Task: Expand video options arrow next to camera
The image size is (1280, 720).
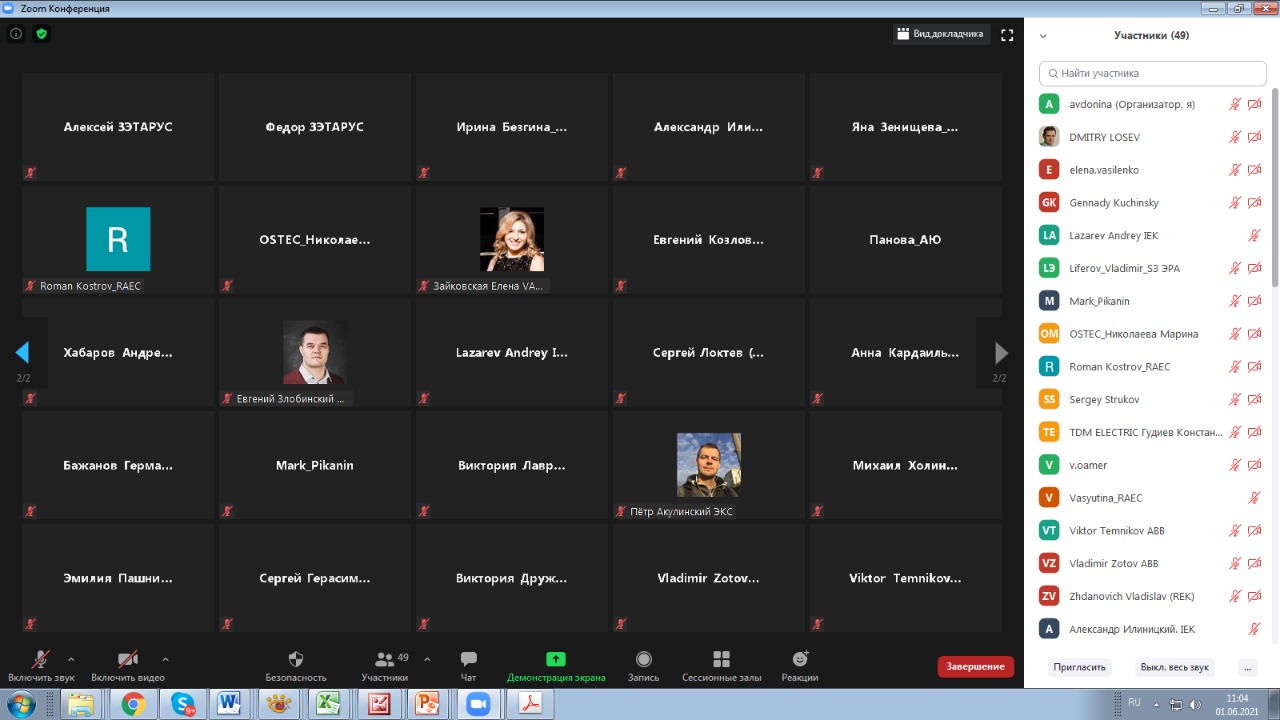Action: coord(165,659)
